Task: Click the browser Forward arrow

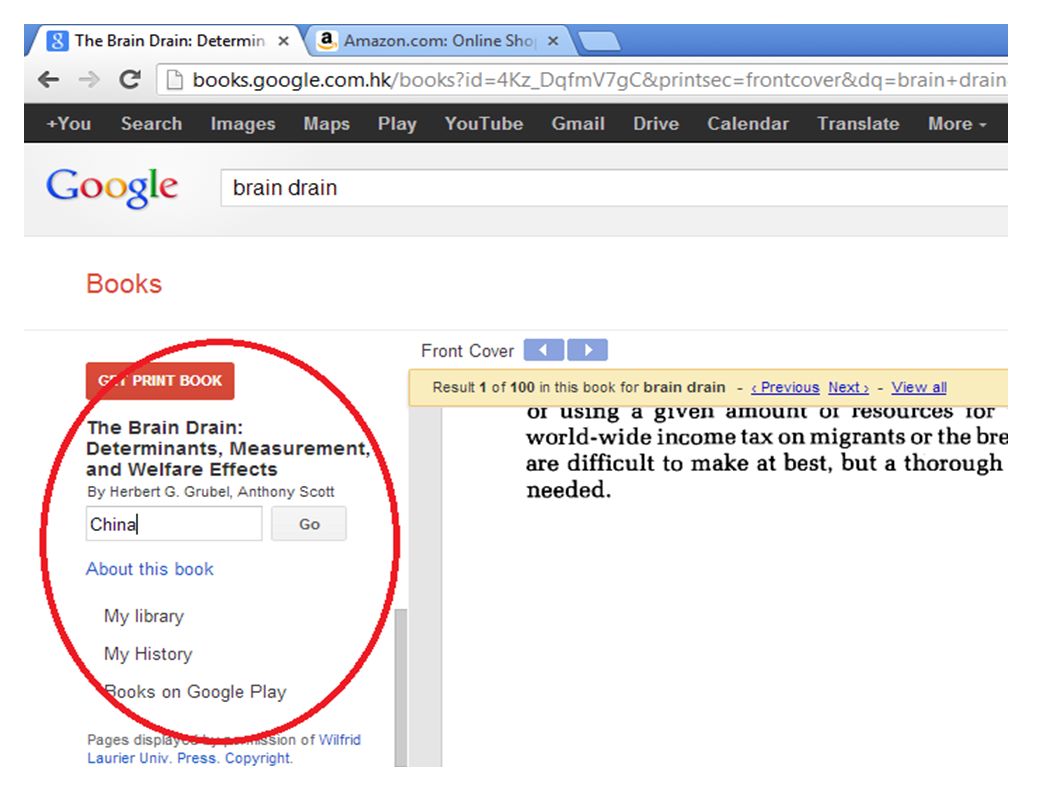Action: (88, 80)
